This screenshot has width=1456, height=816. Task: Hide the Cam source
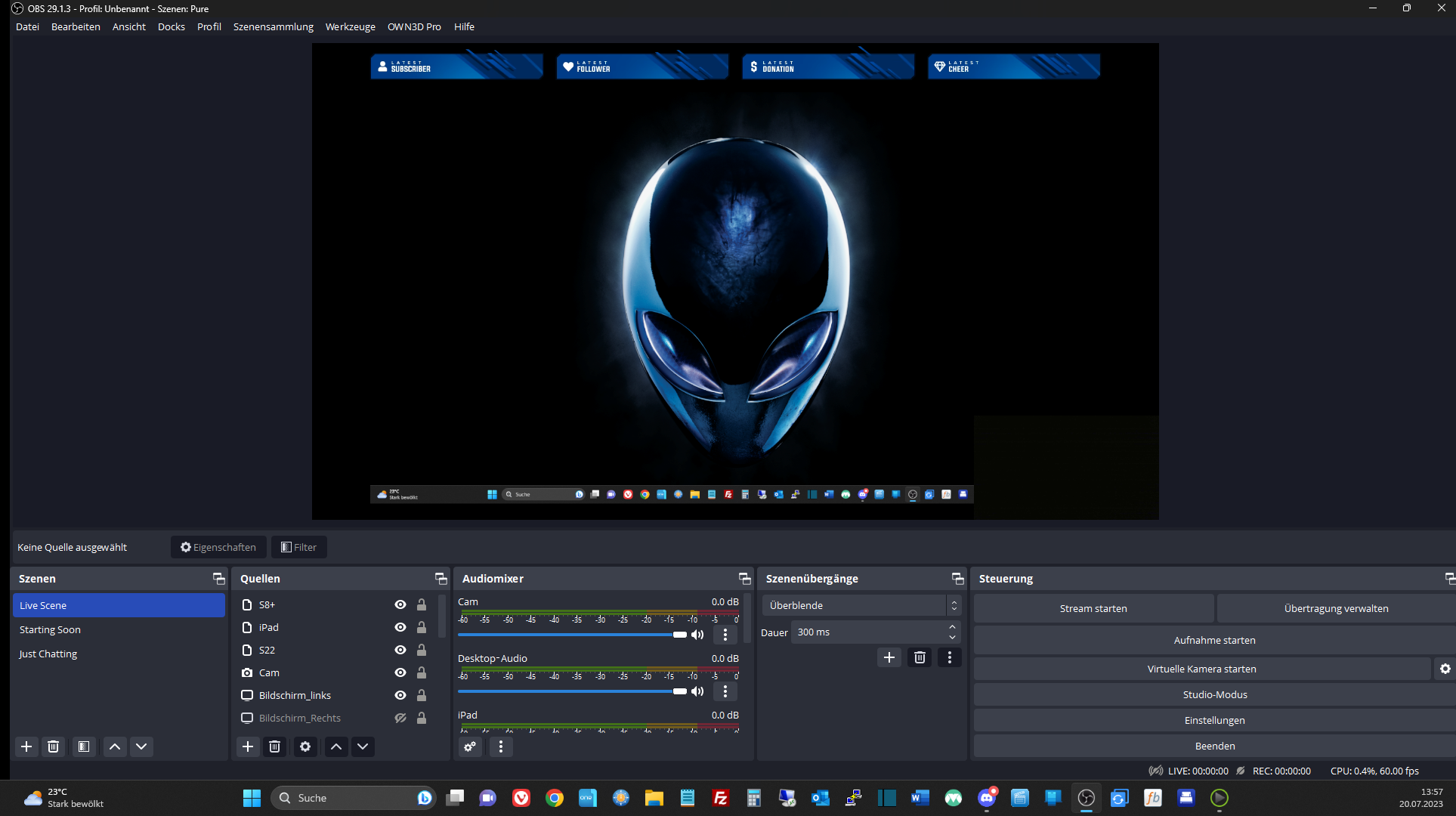400,672
